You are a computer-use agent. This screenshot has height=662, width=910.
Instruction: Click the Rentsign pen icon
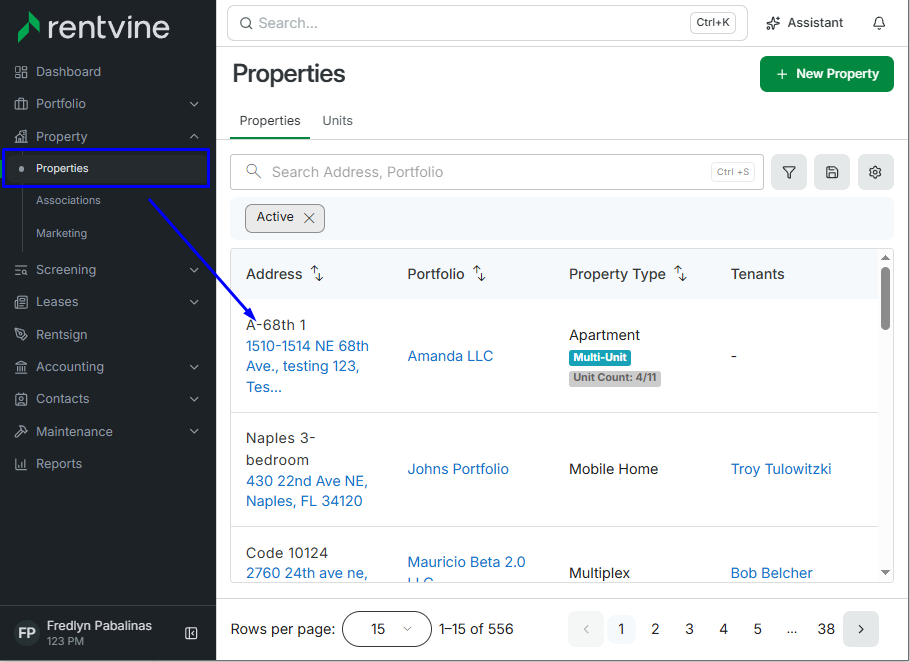pos(21,334)
